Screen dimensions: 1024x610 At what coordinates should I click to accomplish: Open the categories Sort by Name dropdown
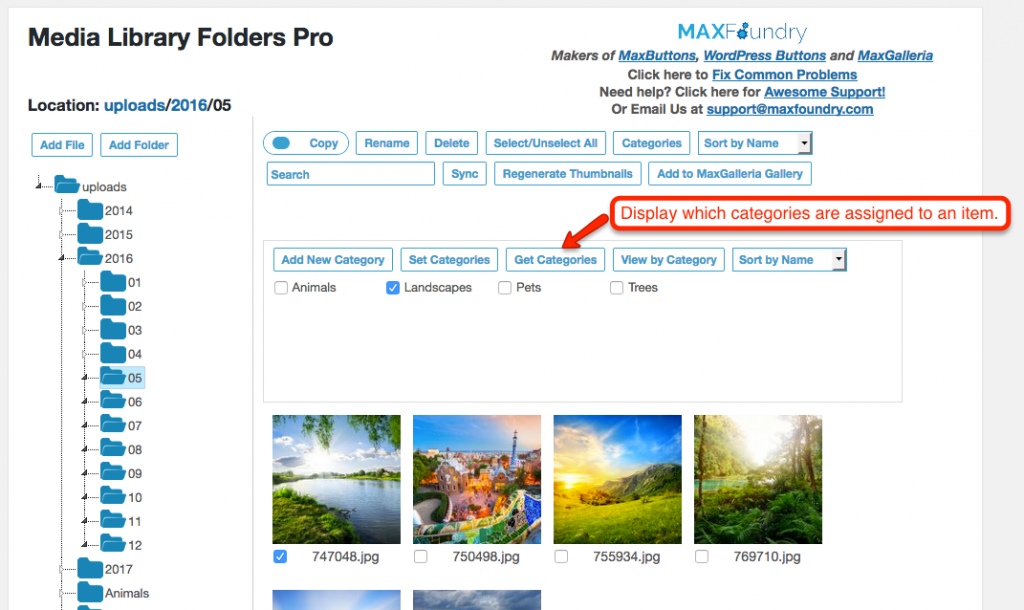pyautogui.click(x=789, y=259)
